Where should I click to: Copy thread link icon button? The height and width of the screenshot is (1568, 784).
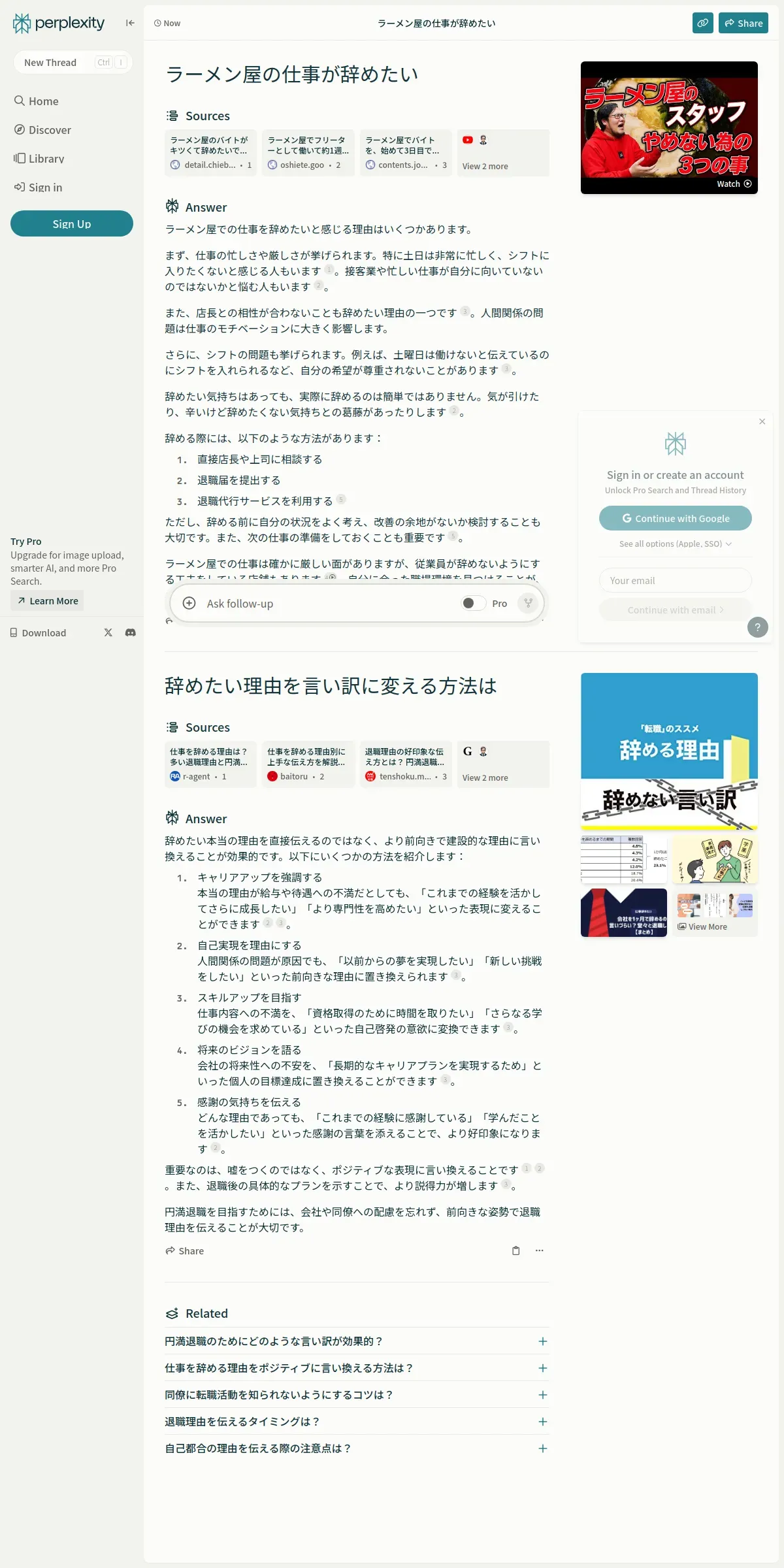point(703,23)
